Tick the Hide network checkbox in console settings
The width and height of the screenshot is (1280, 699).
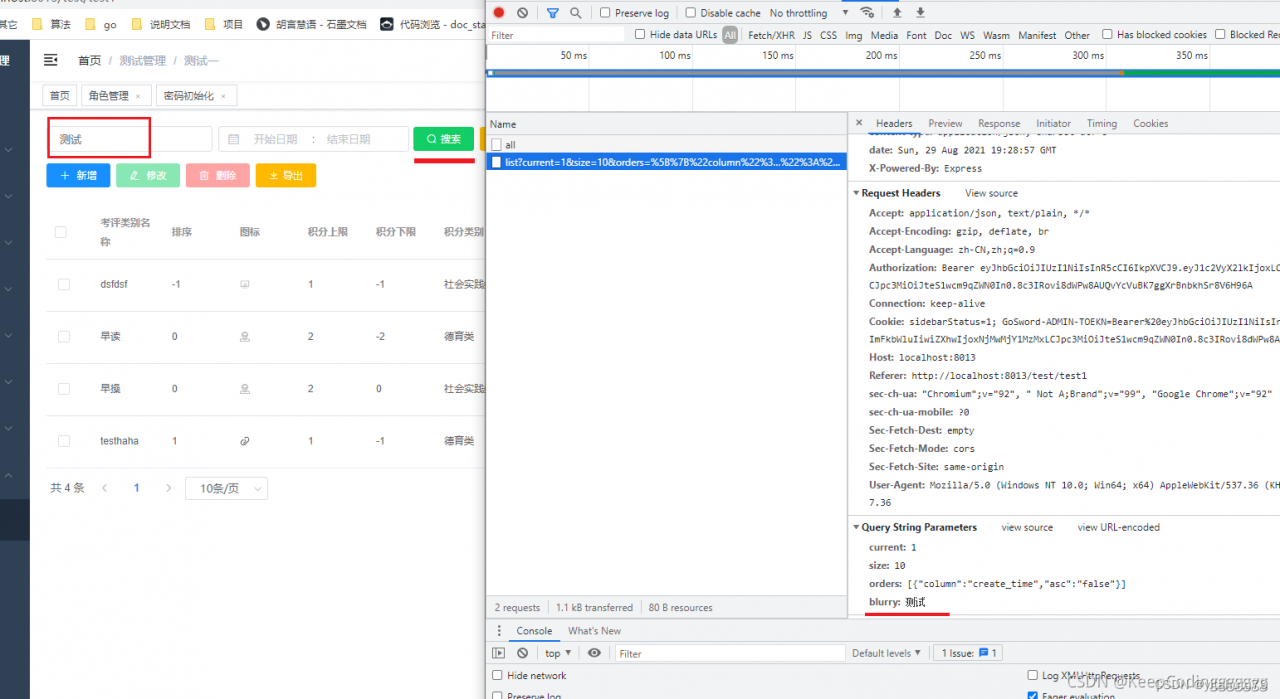coord(497,675)
